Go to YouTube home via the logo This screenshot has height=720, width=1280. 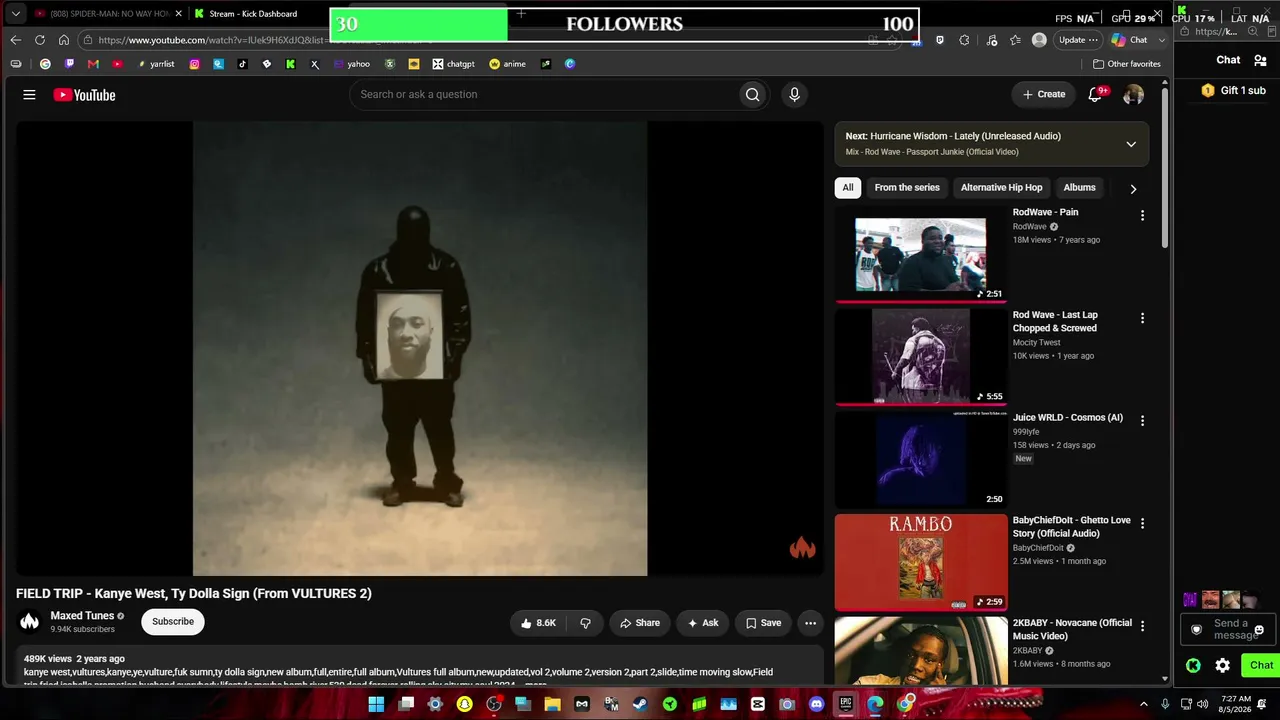(x=85, y=95)
